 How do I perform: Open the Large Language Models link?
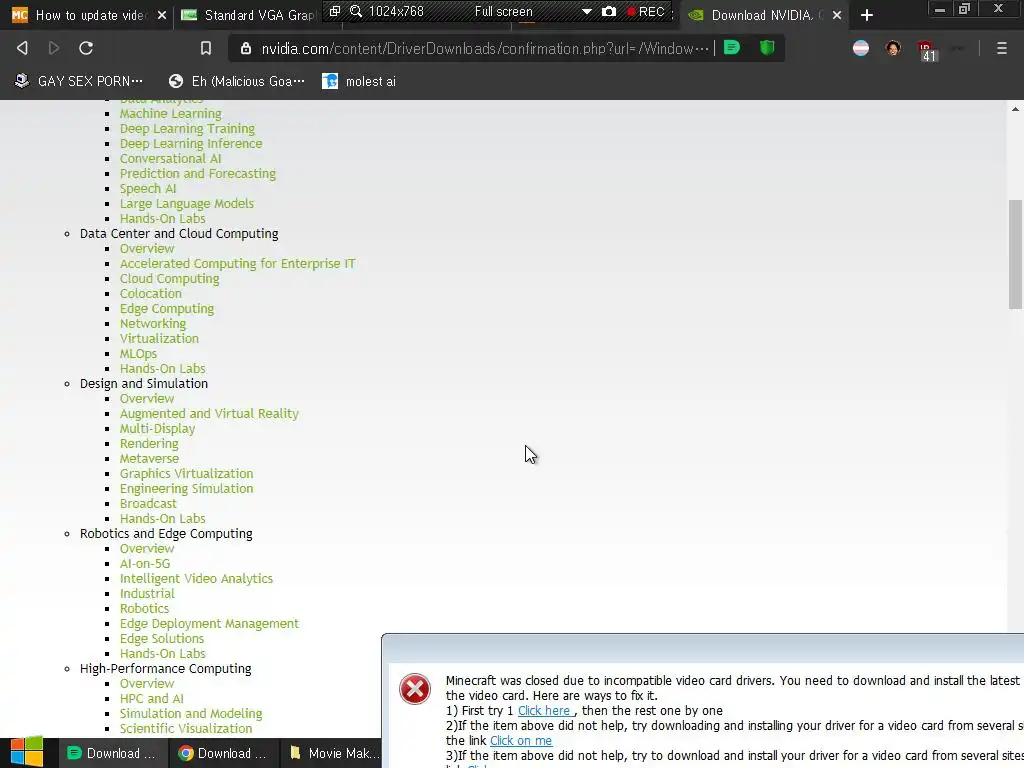(187, 204)
